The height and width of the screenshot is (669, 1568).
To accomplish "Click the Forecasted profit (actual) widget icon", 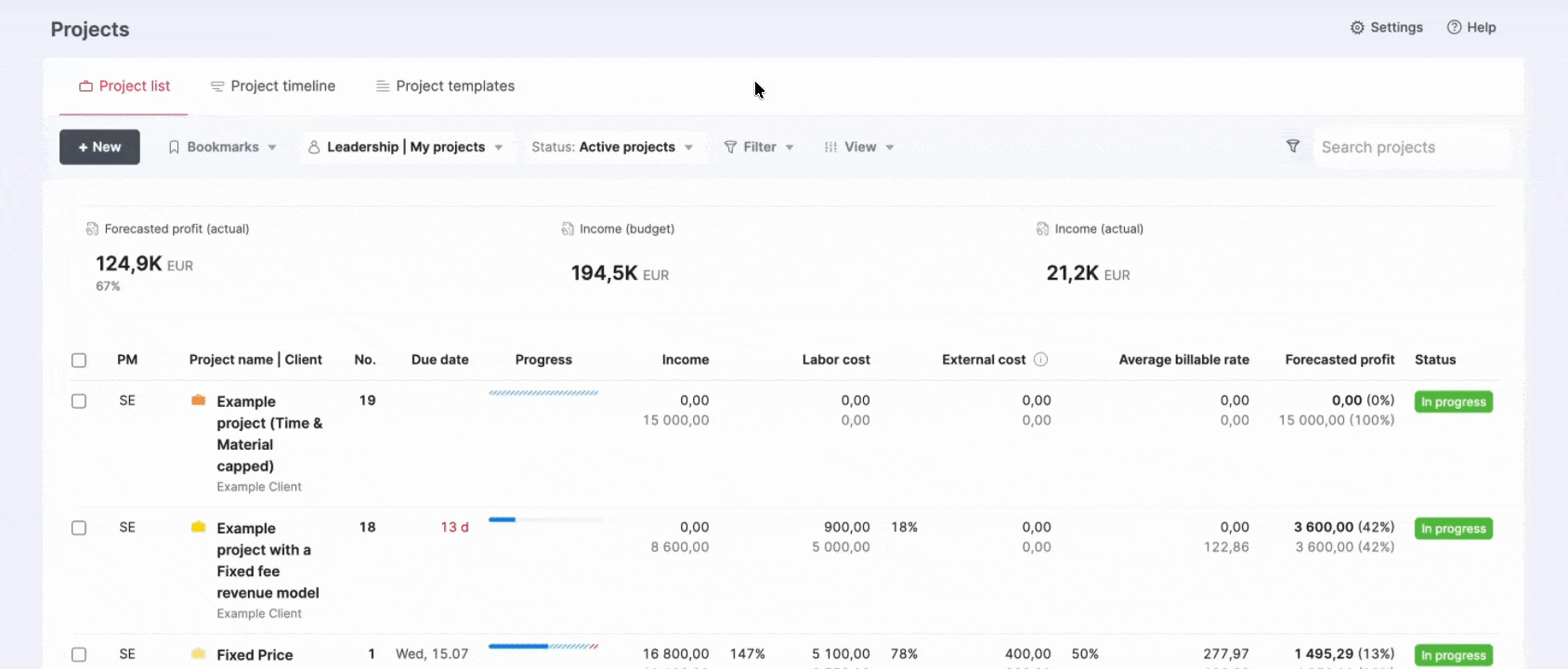I will (92, 229).
